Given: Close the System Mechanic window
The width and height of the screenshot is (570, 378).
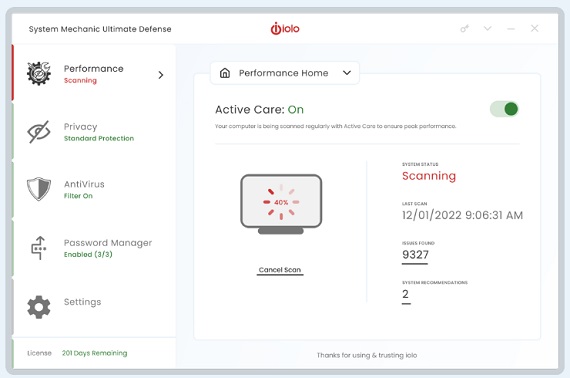Looking at the screenshot, I should point(534,28).
